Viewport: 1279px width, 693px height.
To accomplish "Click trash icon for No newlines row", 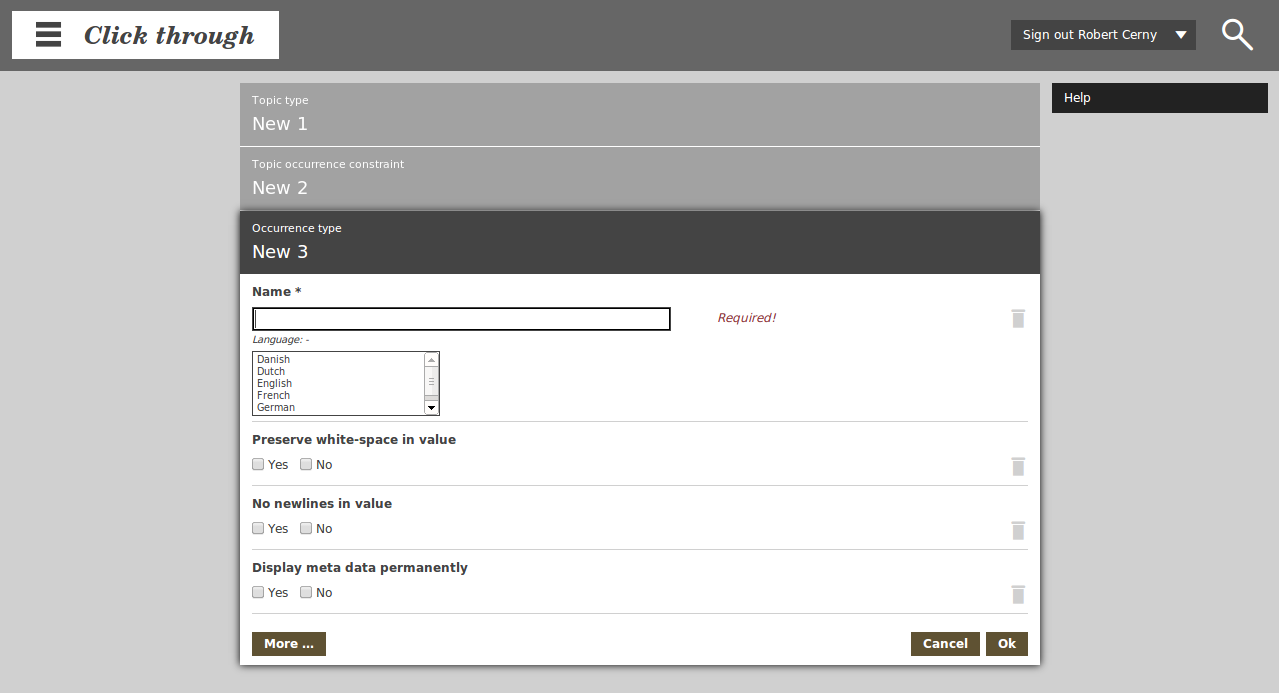I will tap(1018, 530).
